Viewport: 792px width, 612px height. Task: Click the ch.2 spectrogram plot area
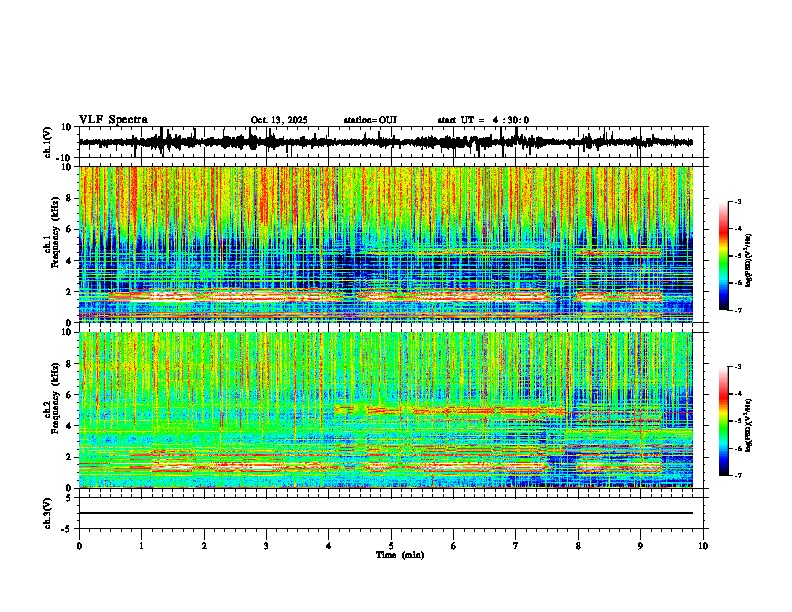(385, 410)
